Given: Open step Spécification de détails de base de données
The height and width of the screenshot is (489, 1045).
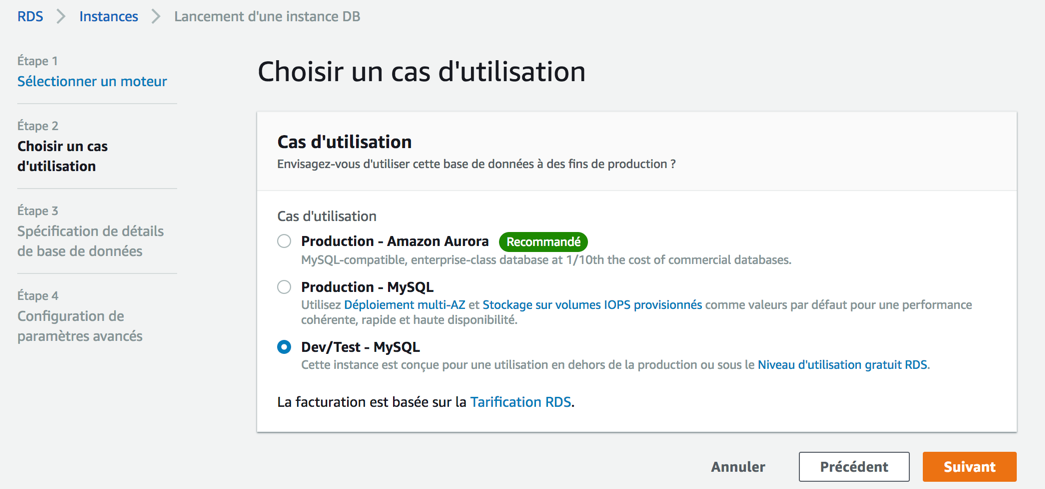Looking at the screenshot, I should 90,241.
